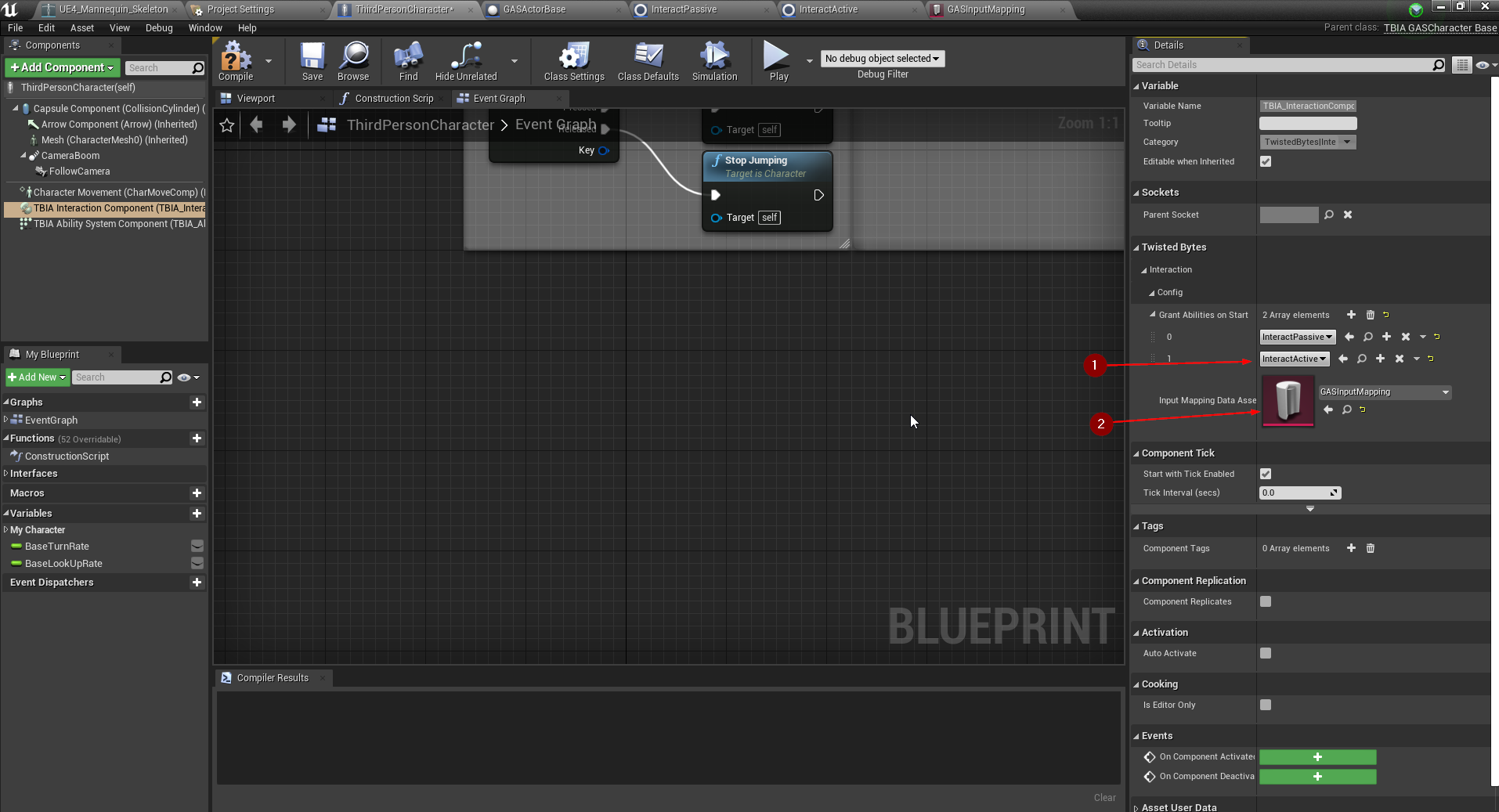Image resolution: width=1499 pixels, height=812 pixels.
Task: Bookmark graph with star icon
Action: pyautogui.click(x=227, y=125)
